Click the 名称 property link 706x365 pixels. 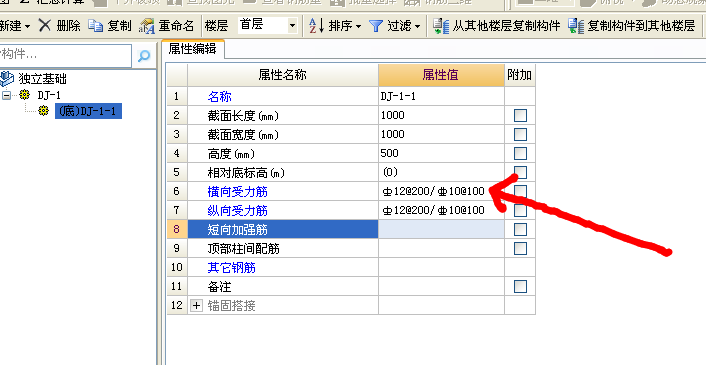point(220,96)
